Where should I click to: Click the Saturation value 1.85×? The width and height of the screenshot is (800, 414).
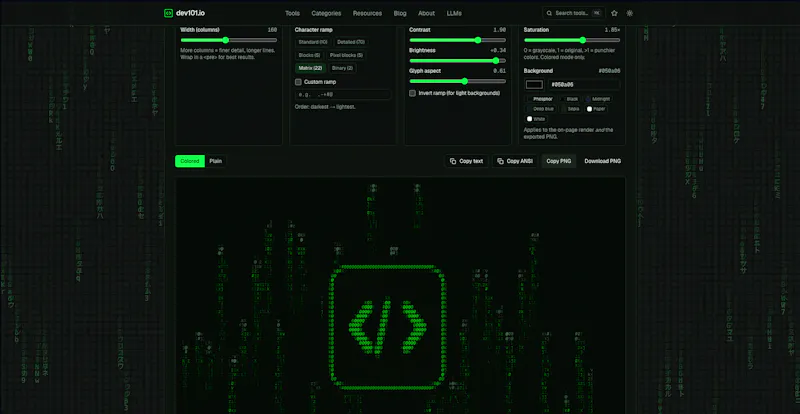coord(612,30)
